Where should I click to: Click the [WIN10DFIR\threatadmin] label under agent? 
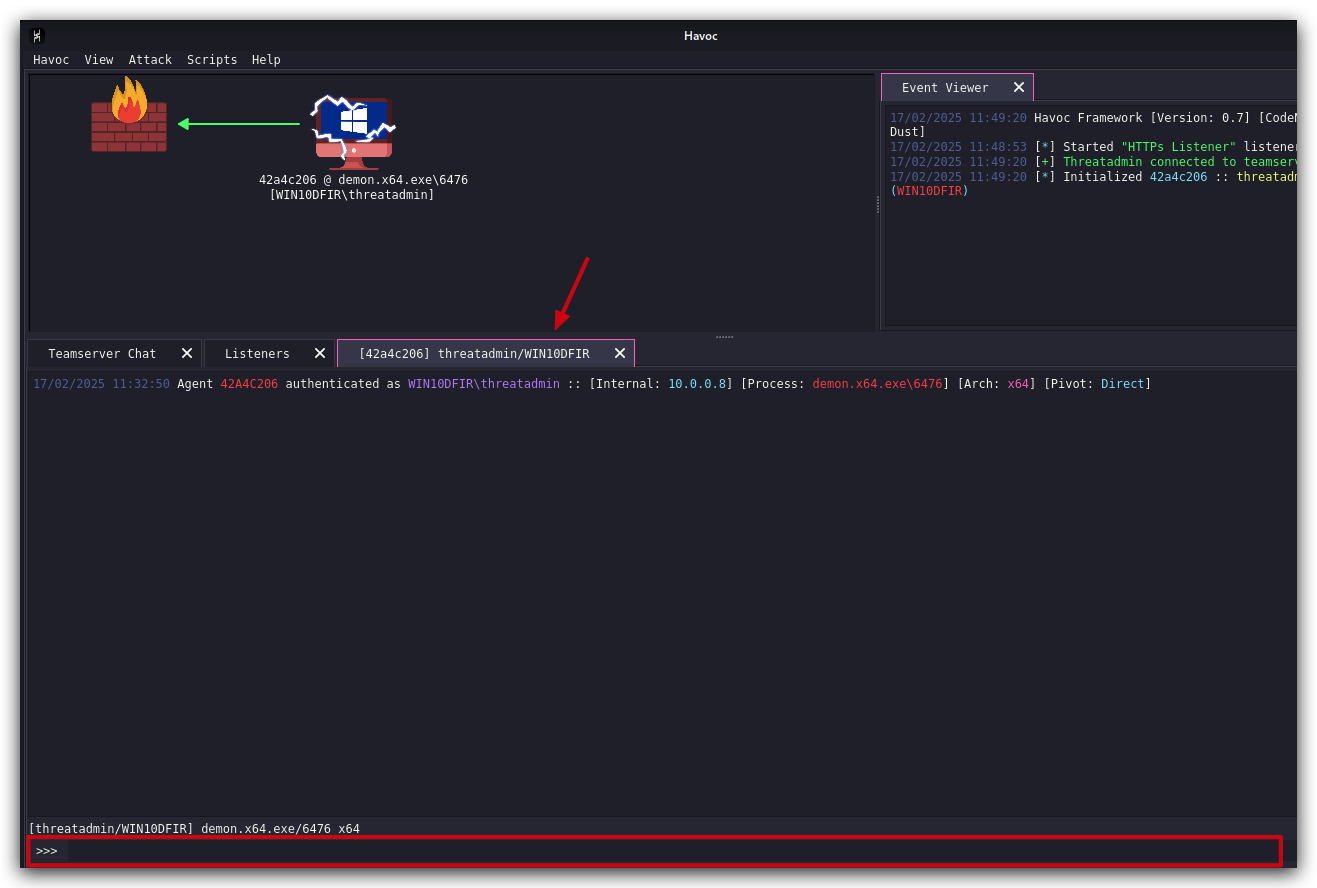pos(352,195)
